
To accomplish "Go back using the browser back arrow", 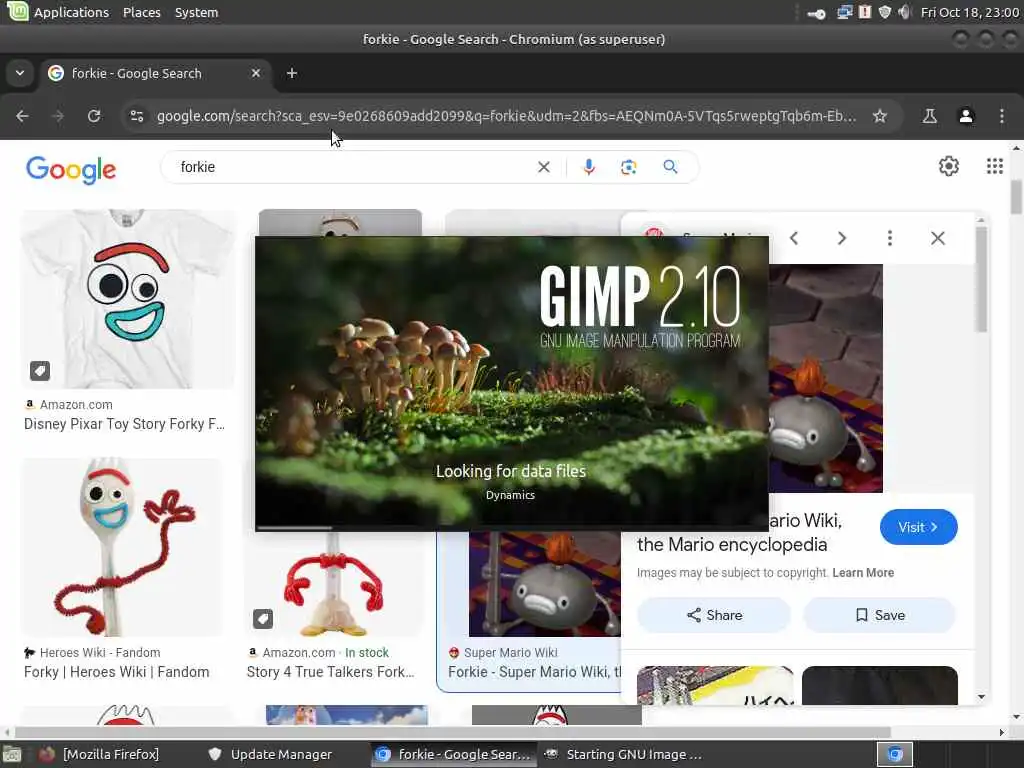I will point(22,116).
